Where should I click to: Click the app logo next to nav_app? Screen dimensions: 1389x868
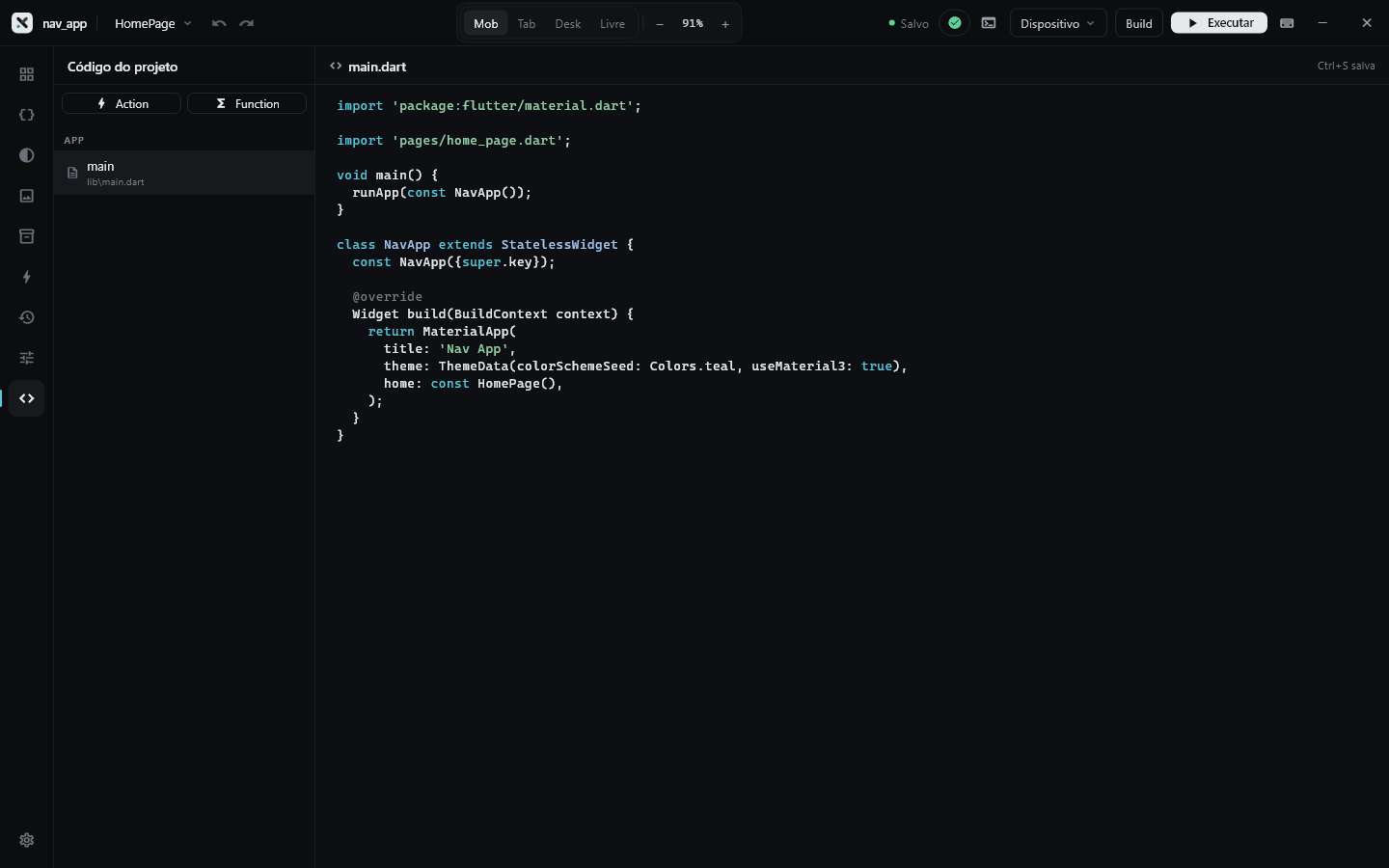coord(22,23)
